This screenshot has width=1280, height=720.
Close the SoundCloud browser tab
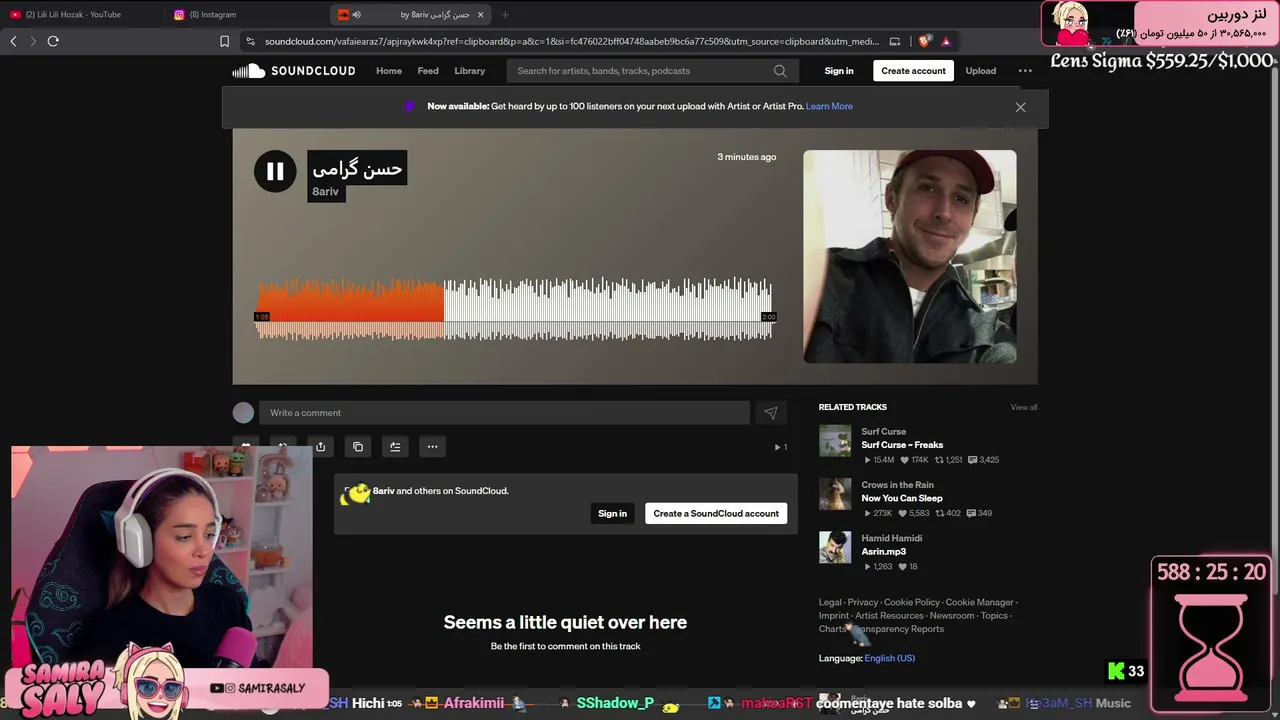coord(480,15)
